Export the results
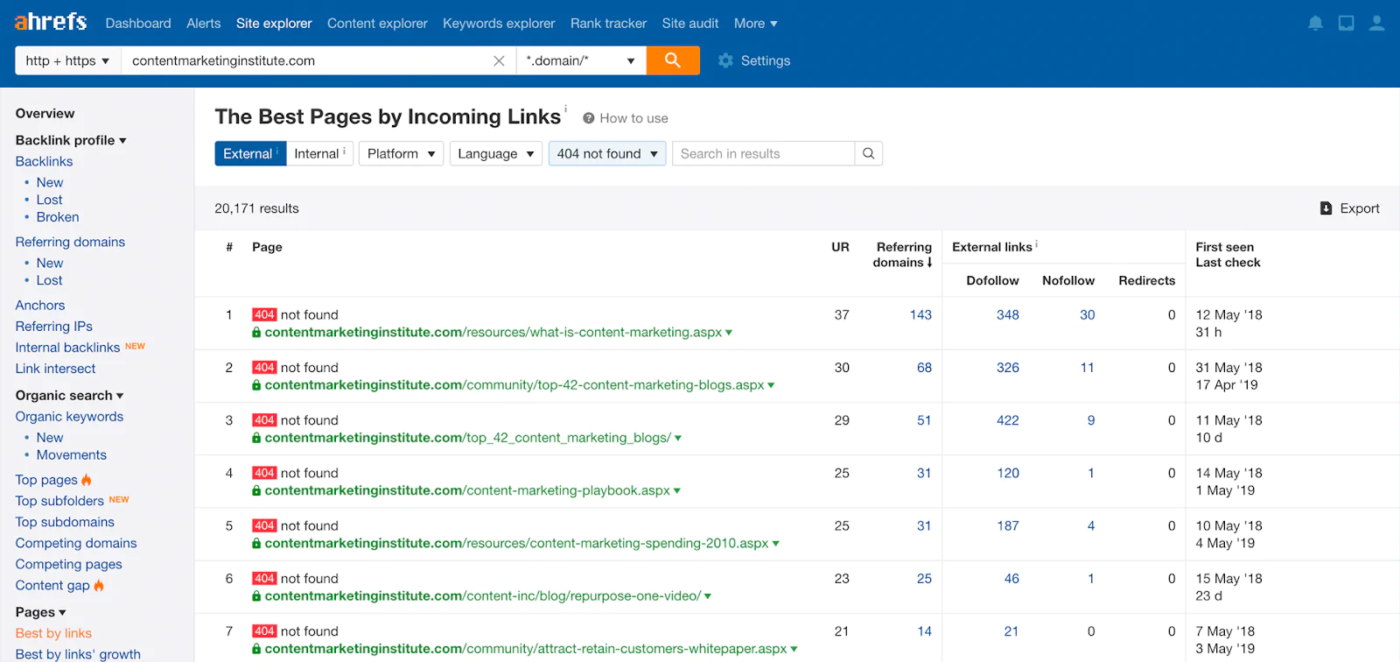1400x662 pixels. (x=1349, y=208)
